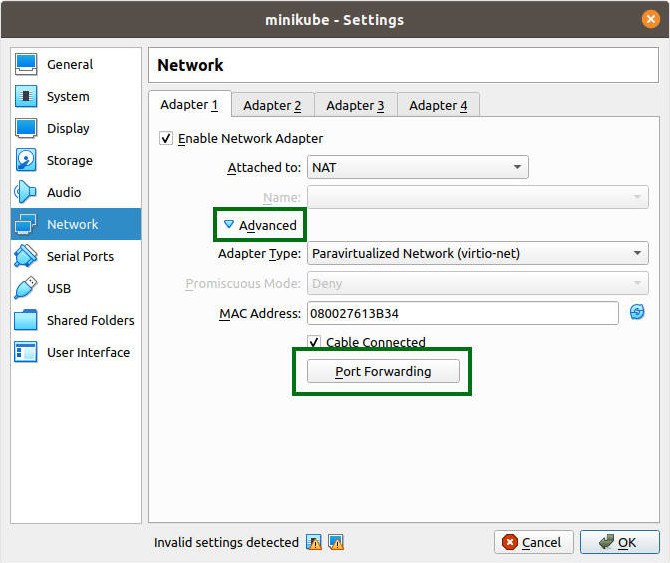Click the MAC Address input field
This screenshot has width=670, height=563.
pyautogui.click(x=462, y=313)
